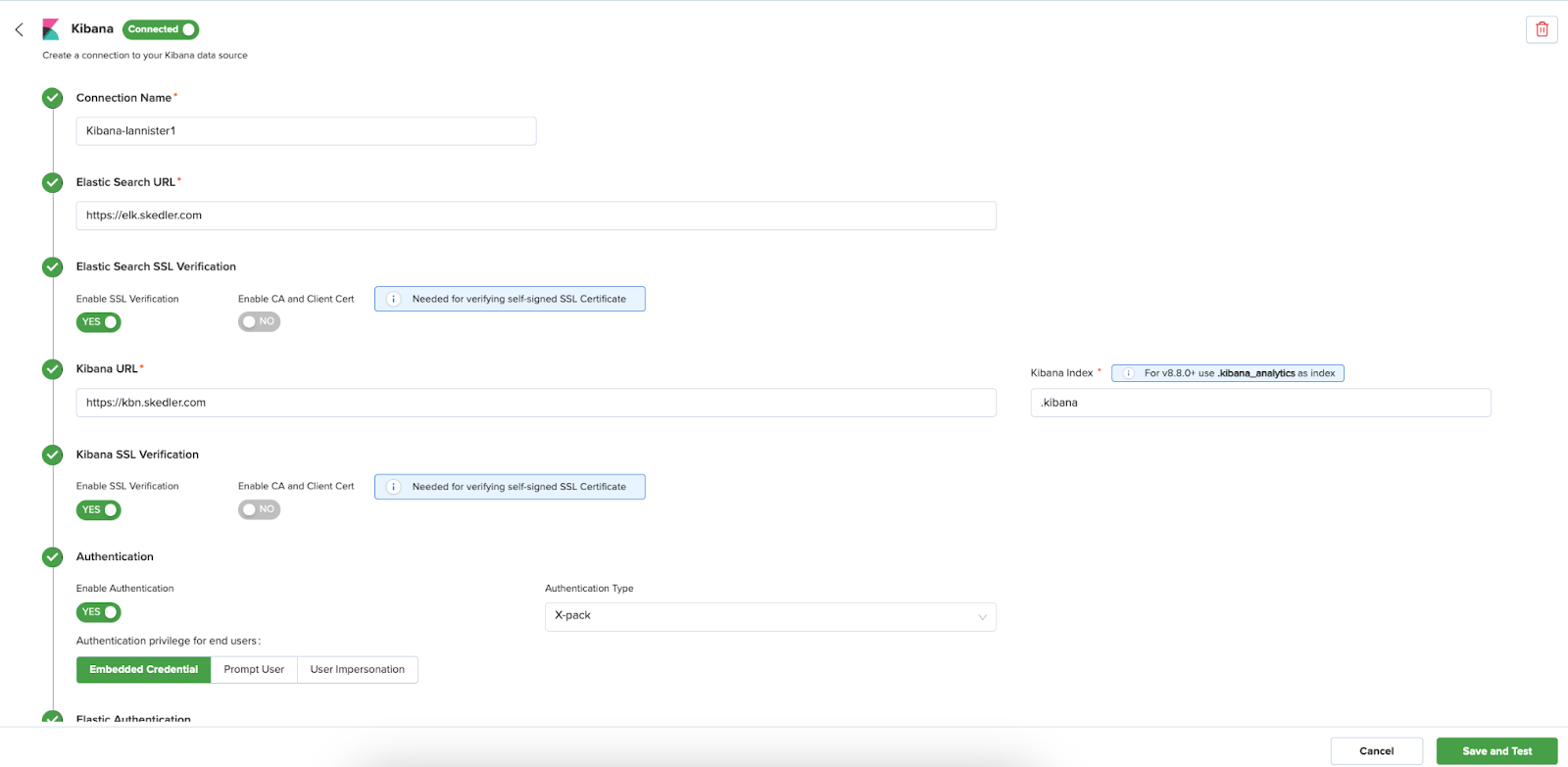The width and height of the screenshot is (1568, 767).
Task: Click Kibana URL green checkmark step icon
Action: (53, 369)
